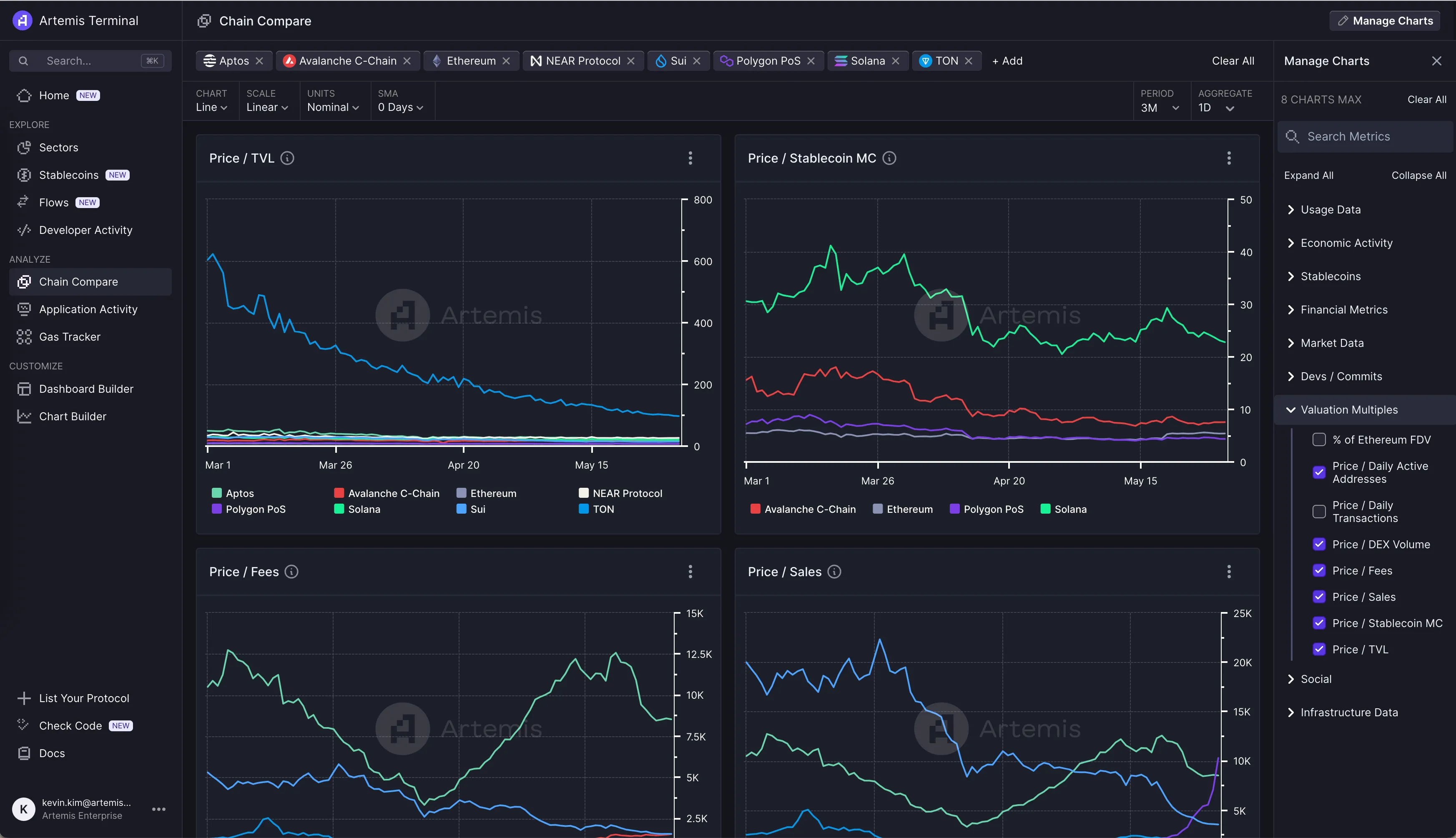Open Developer Activity code icon
Image resolution: width=1456 pixels, height=838 pixels.
pyautogui.click(x=24, y=230)
